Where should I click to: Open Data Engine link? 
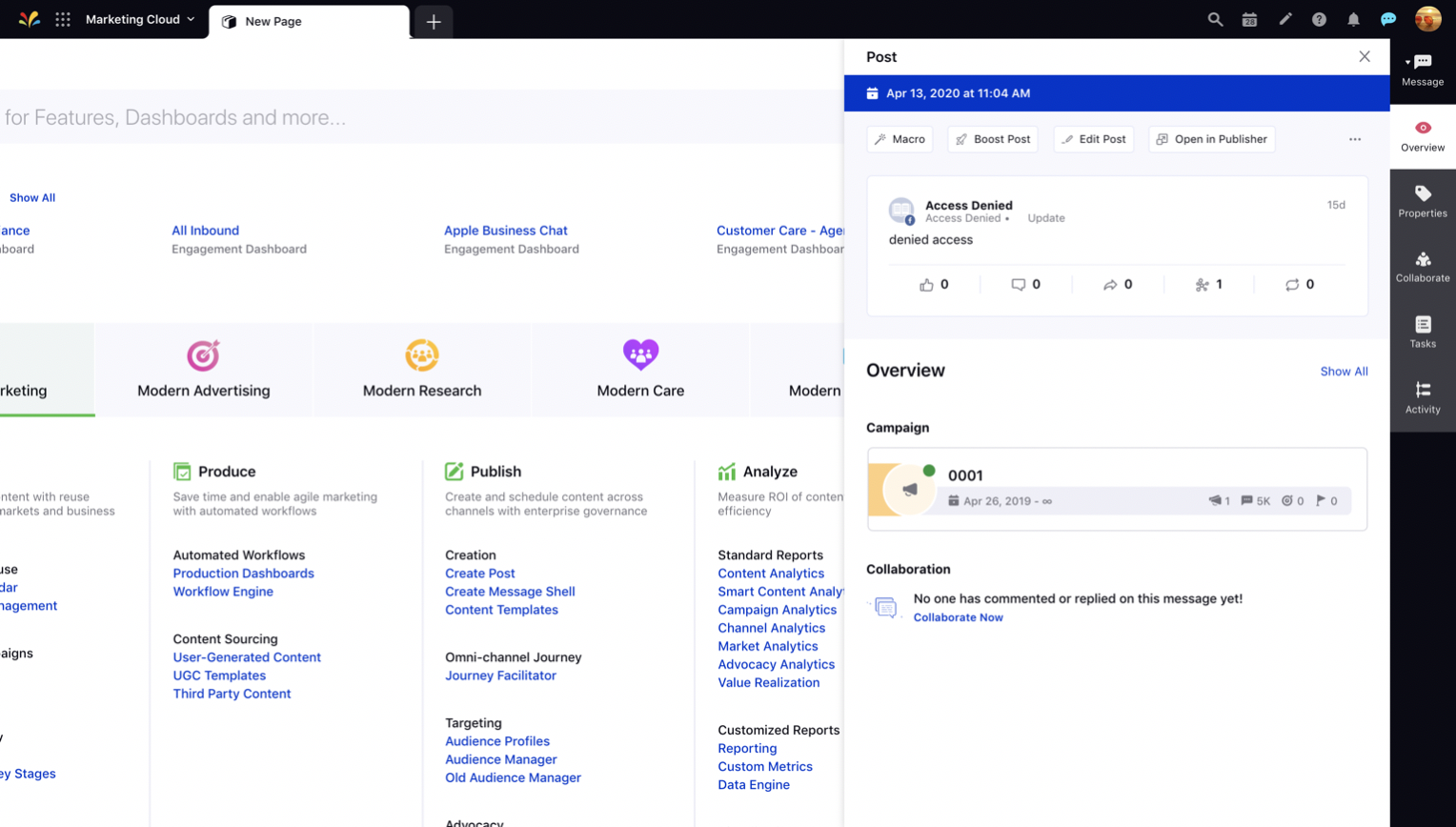pyautogui.click(x=754, y=785)
